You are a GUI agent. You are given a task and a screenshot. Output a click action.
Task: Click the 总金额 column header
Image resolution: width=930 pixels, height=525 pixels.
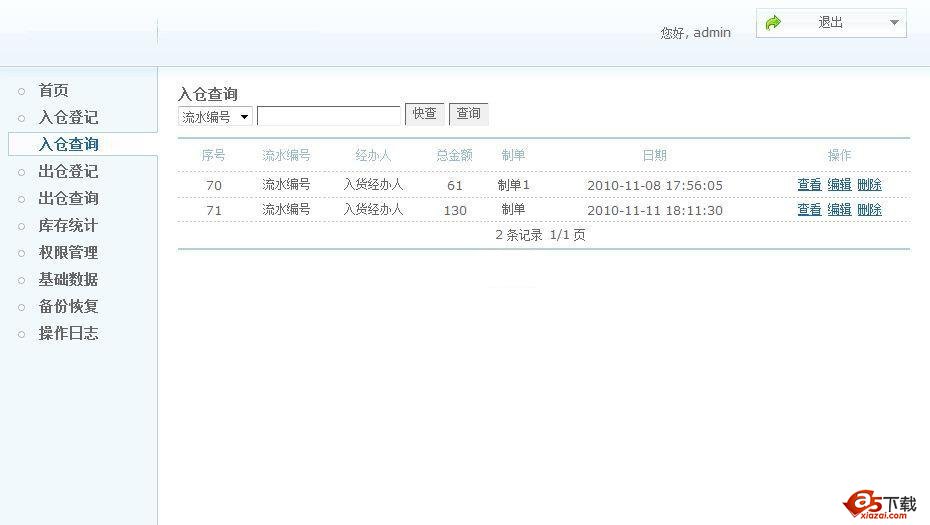[454, 155]
